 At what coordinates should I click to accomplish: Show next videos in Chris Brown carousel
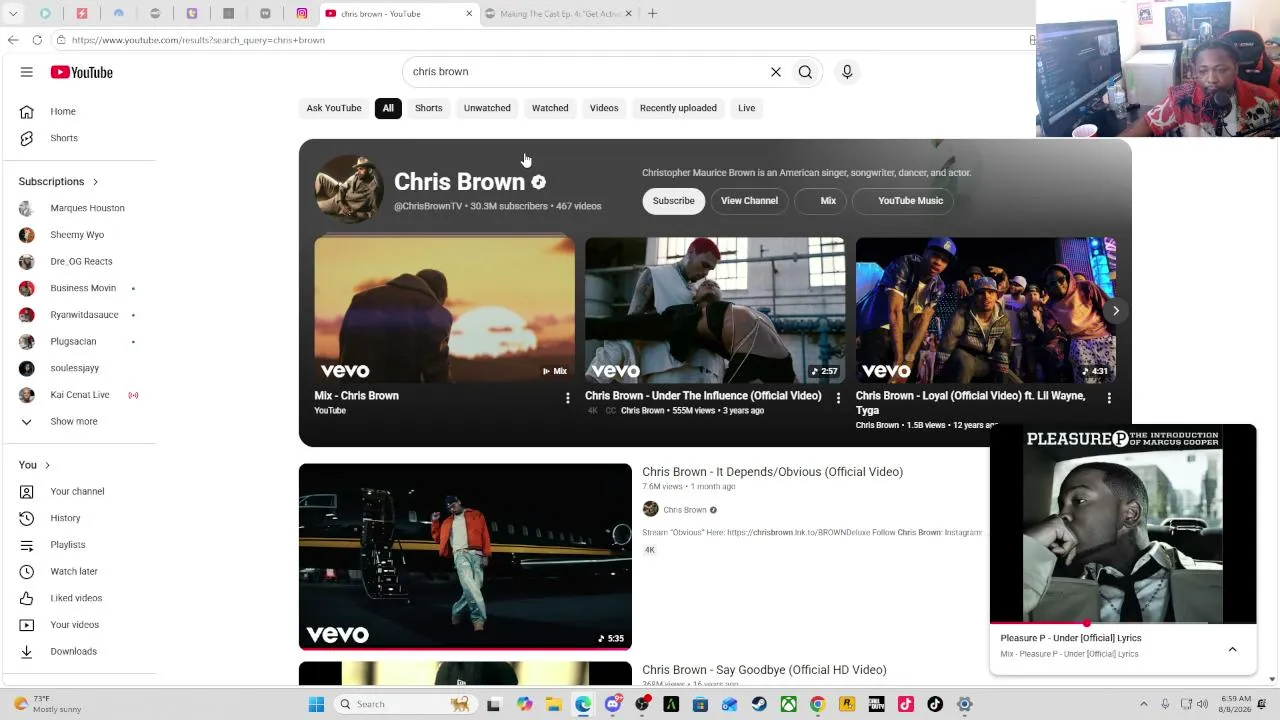point(1116,310)
